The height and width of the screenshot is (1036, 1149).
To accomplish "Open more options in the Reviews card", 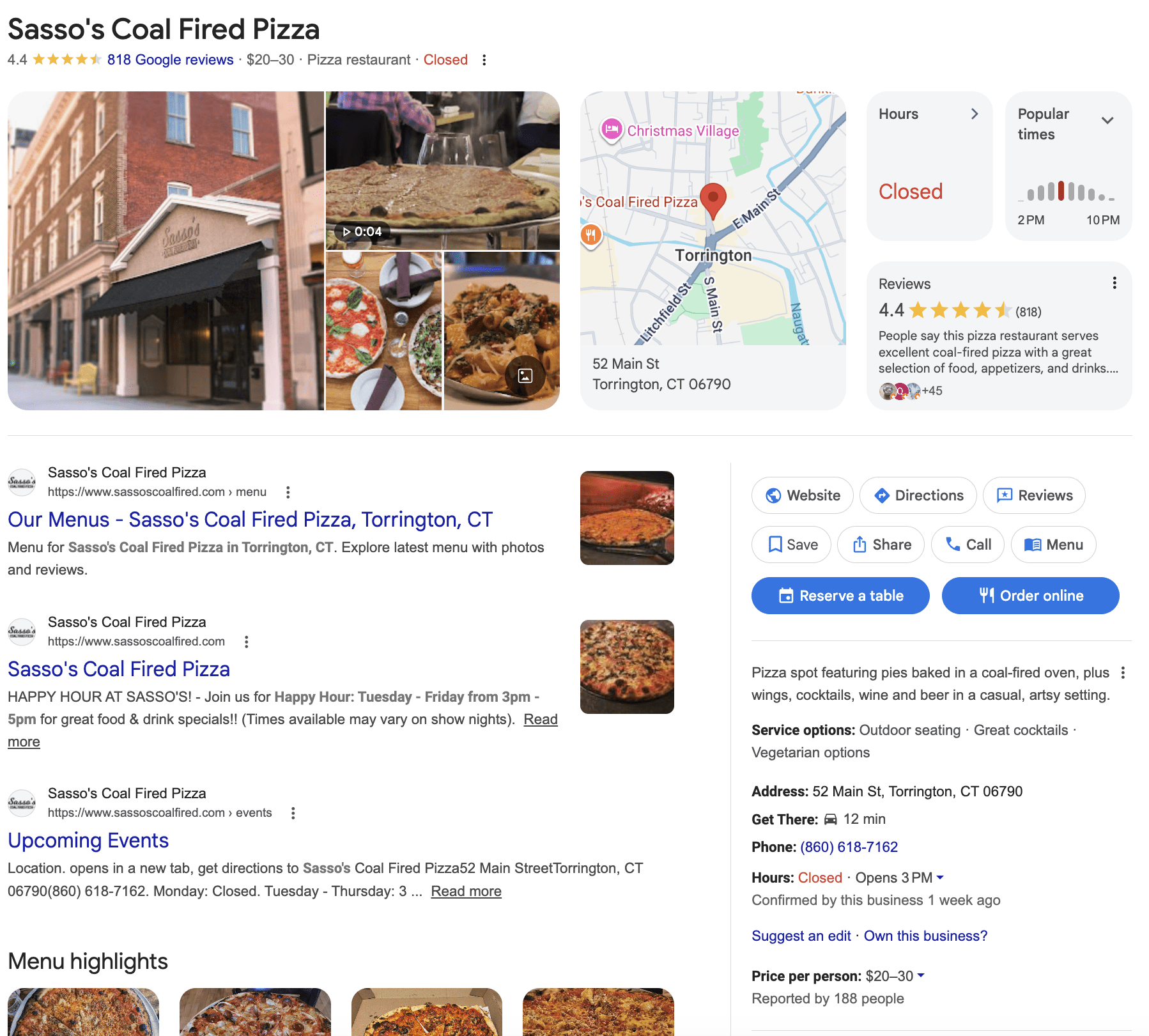I will tap(1114, 283).
